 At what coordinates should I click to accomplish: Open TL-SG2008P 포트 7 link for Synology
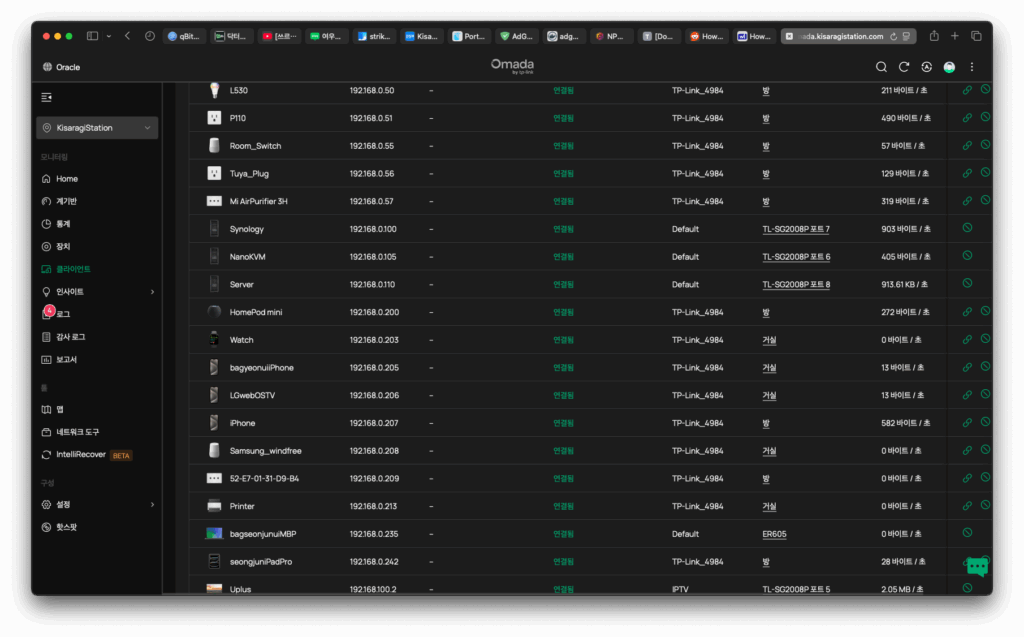795,229
